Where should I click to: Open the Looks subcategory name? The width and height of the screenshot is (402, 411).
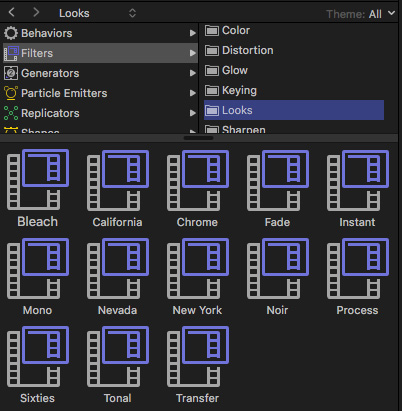pyautogui.click(x=237, y=110)
